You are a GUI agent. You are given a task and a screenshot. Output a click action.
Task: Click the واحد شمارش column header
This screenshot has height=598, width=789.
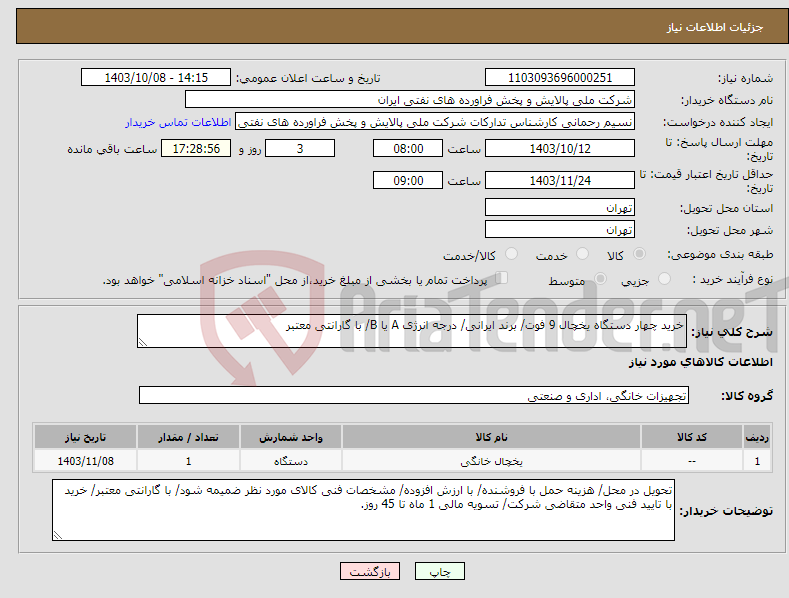pos(291,437)
